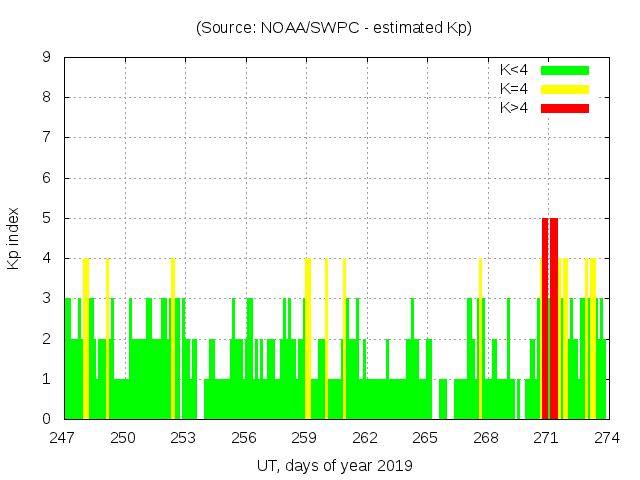
Task: Click x-axis tick label 268
Action: [486, 437]
